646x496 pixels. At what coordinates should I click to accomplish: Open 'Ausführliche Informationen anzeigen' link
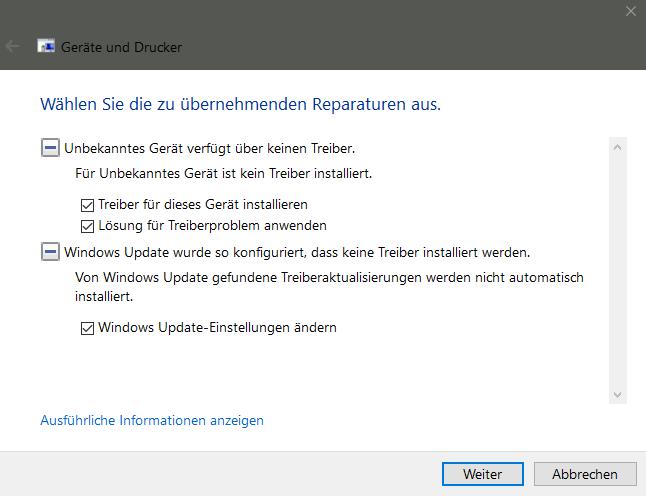click(152, 421)
